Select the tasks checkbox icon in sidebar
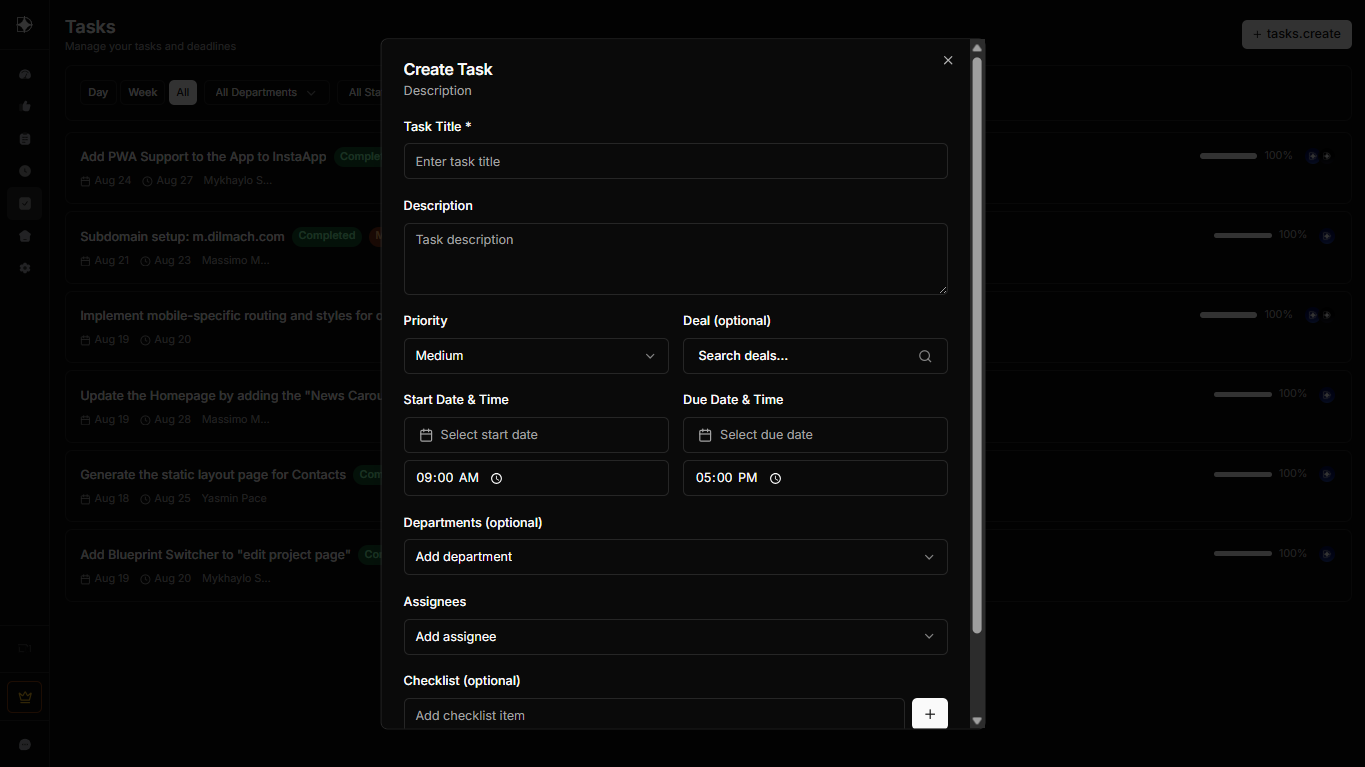Image resolution: width=1365 pixels, height=767 pixels. pos(25,203)
